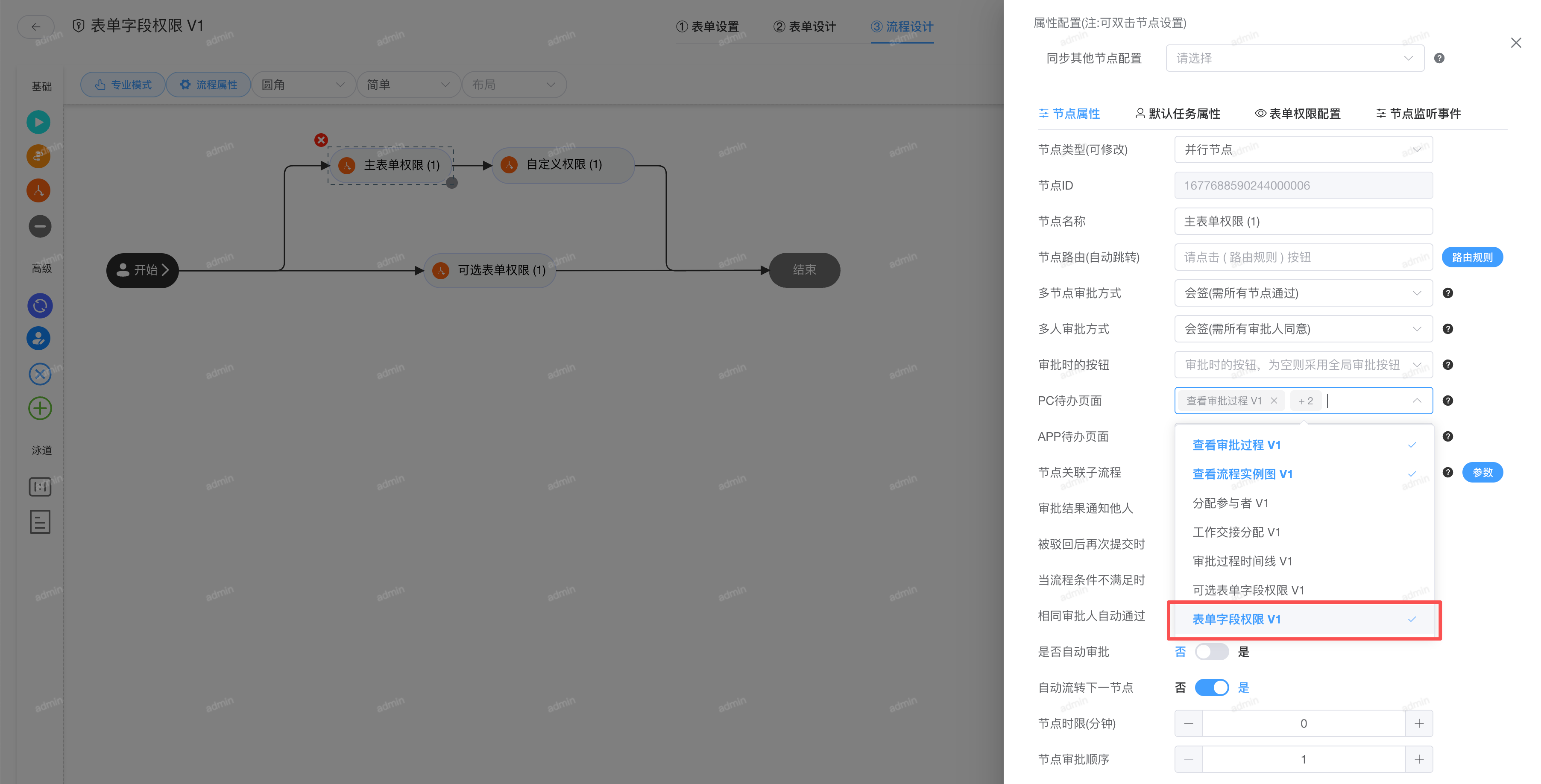
Task: Remove the 查看审批过程 V1 tag from PC待办页面
Action: point(1274,401)
